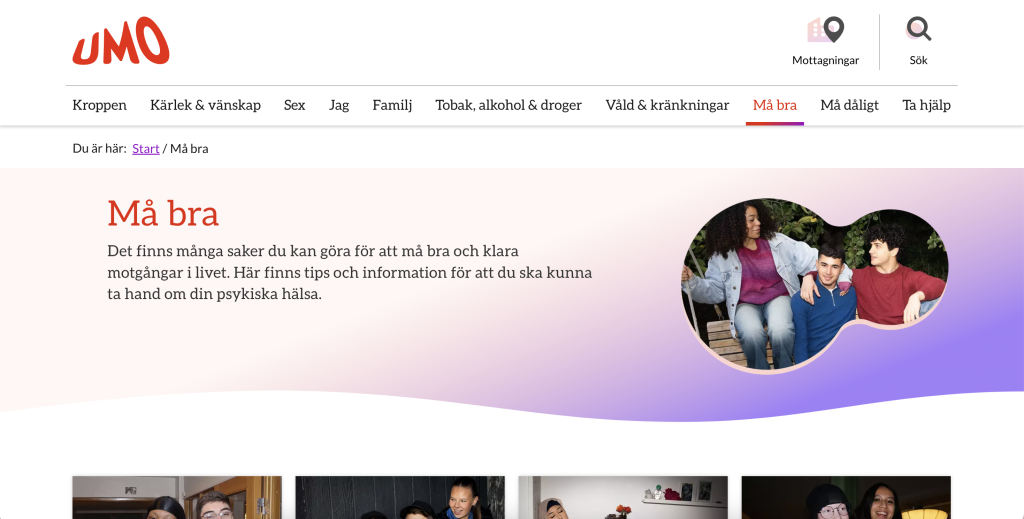The width and height of the screenshot is (1024, 519).
Task: Open the card thumbnail with a yellow lamp
Action: coord(846,497)
